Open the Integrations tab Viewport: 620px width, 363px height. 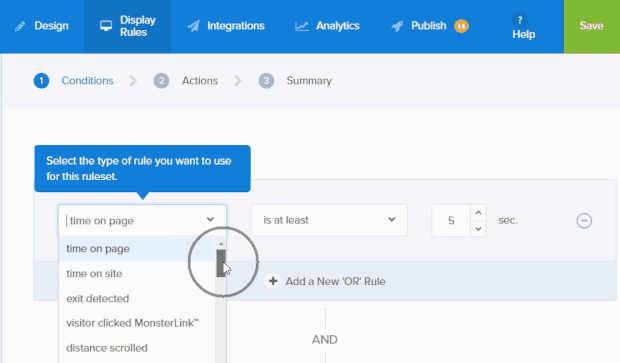(226, 26)
